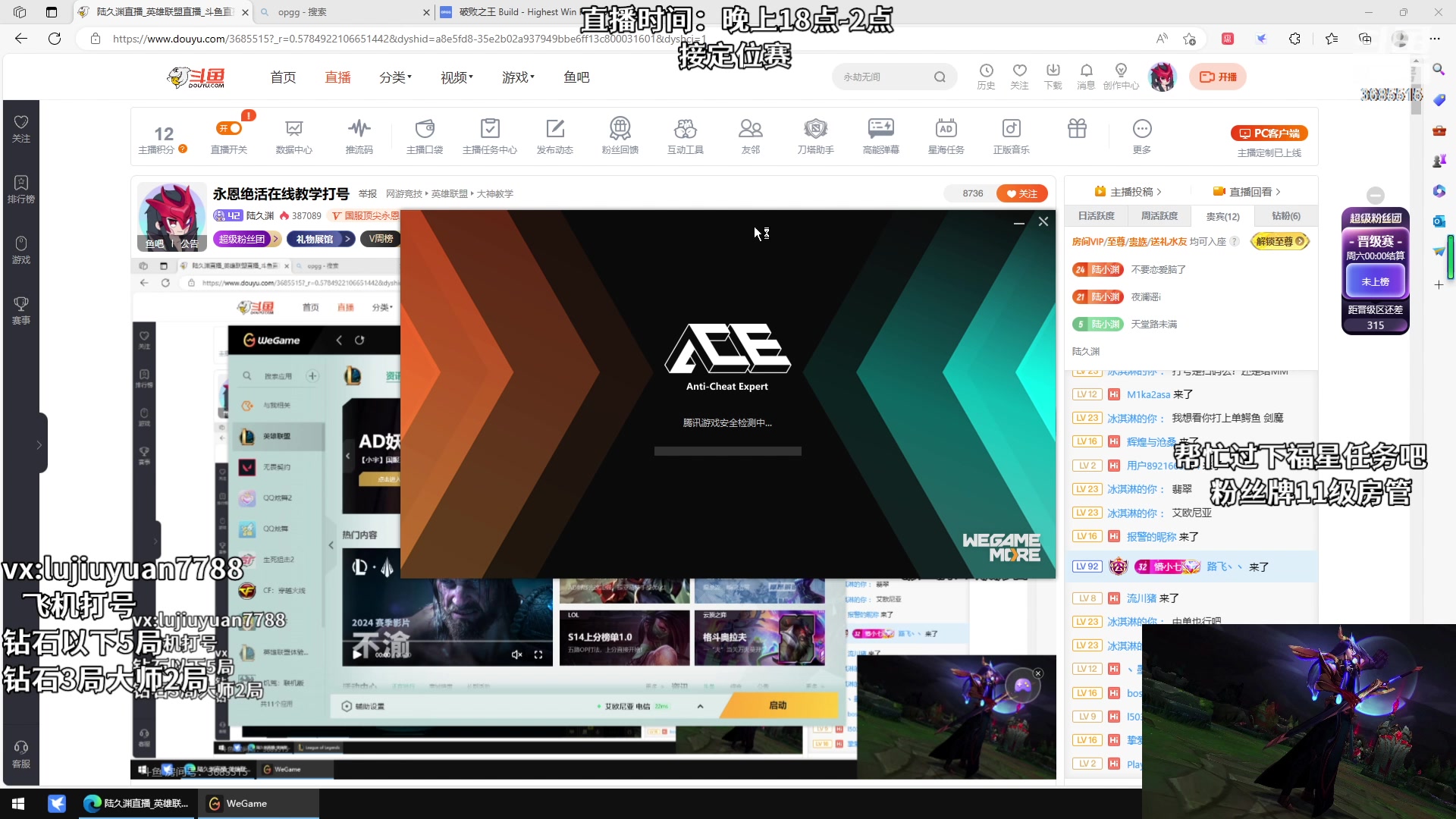This screenshot has width=1456, height=819.
Task: Open 关注 heart icon in header
Action: (x=1019, y=77)
